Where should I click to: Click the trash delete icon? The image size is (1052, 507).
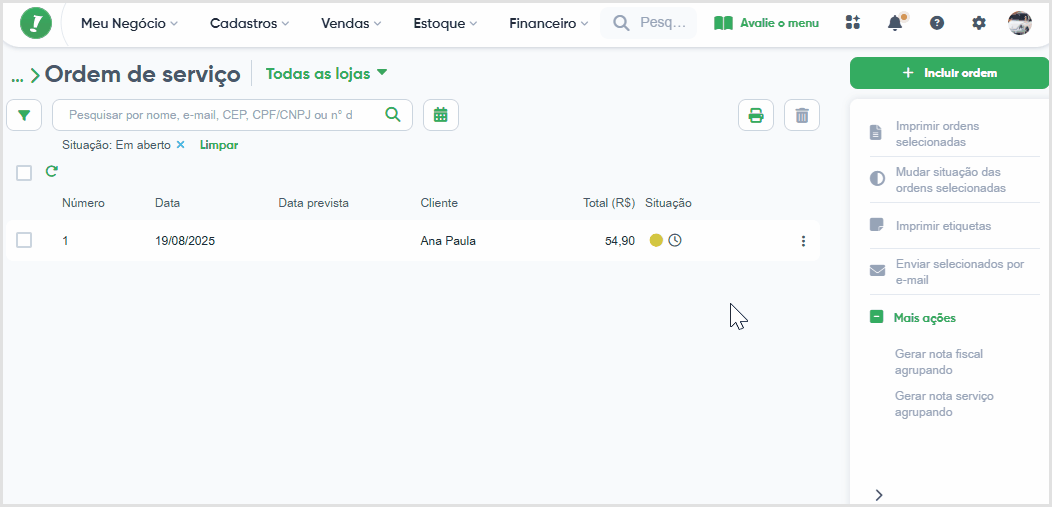802,115
